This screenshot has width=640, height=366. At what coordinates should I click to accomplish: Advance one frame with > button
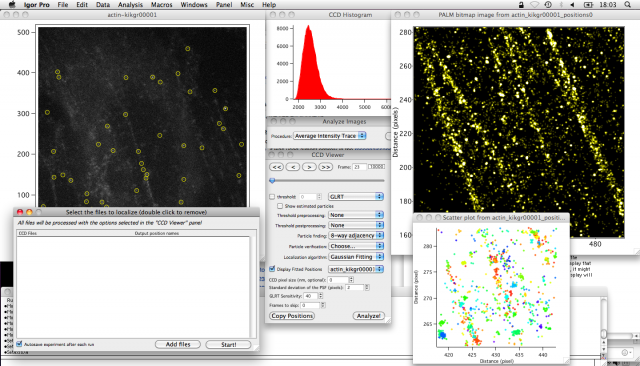click(309, 167)
